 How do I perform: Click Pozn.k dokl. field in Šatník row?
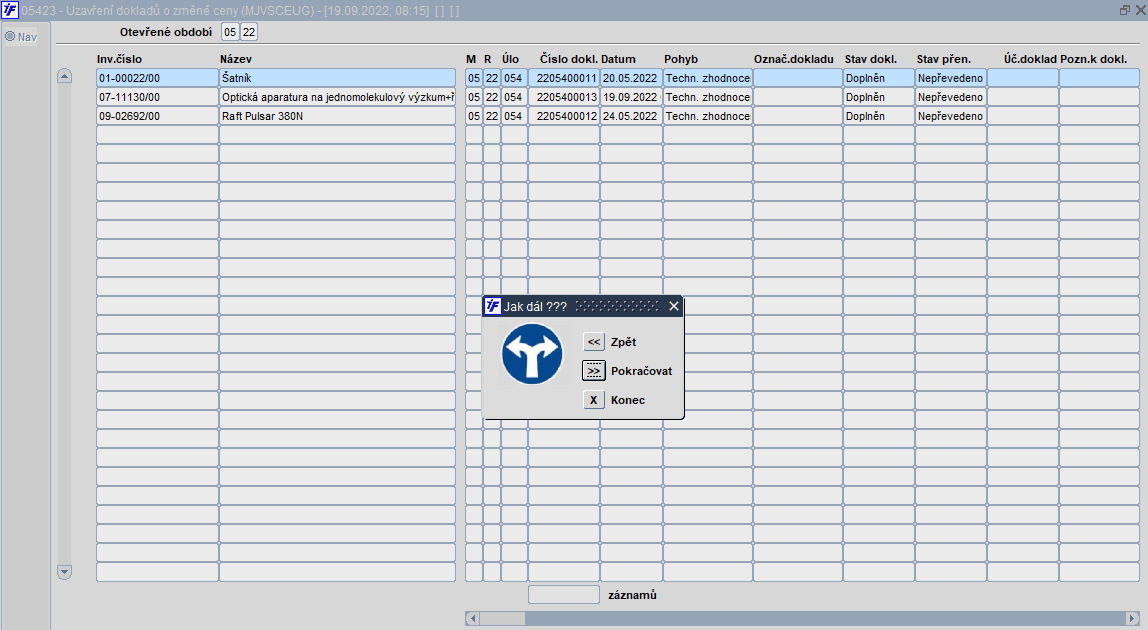(x=1099, y=78)
